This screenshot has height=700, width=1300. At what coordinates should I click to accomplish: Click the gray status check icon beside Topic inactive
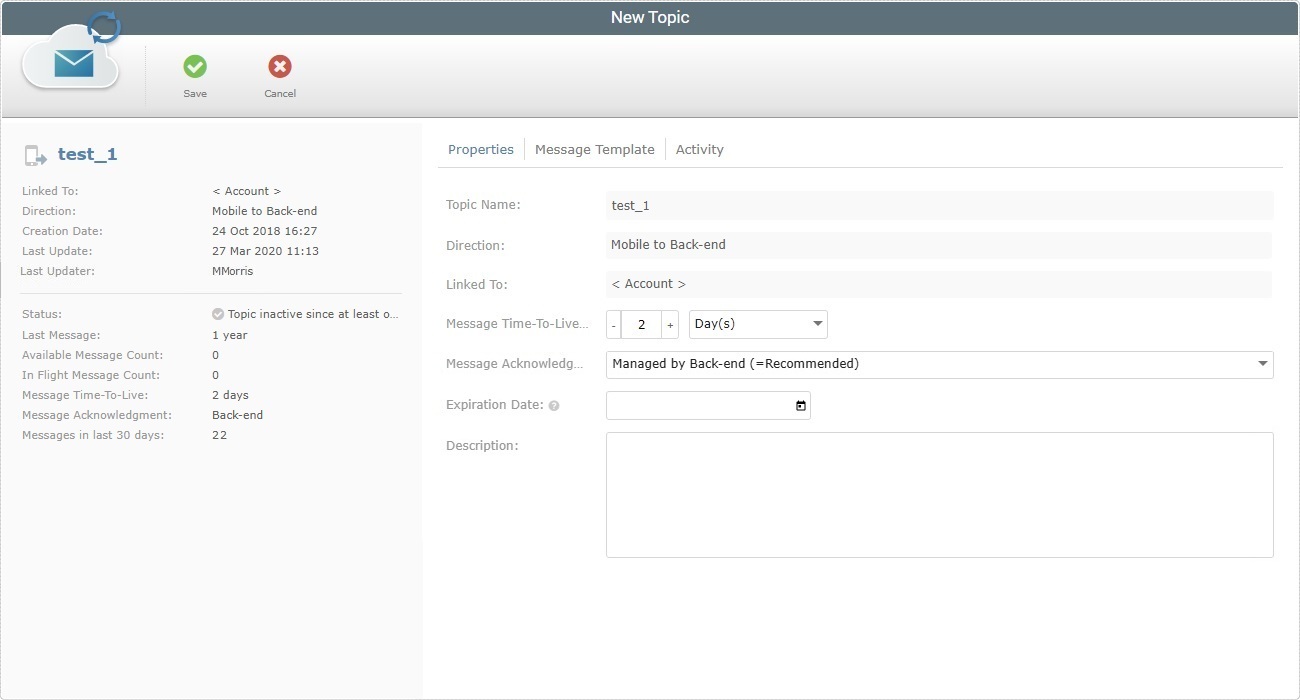pyautogui.click(x=217, y=313)
